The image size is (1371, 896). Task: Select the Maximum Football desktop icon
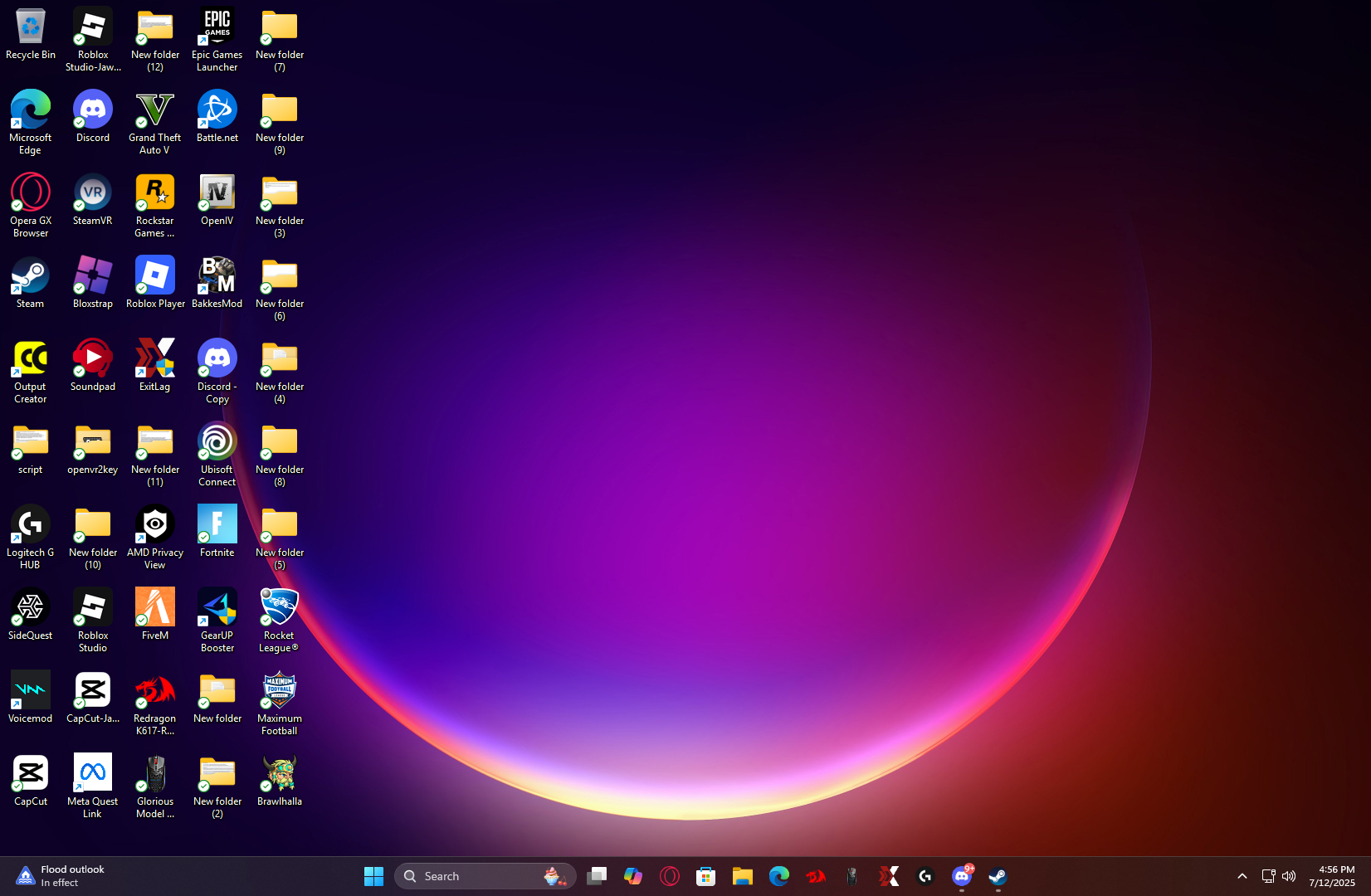280,704
